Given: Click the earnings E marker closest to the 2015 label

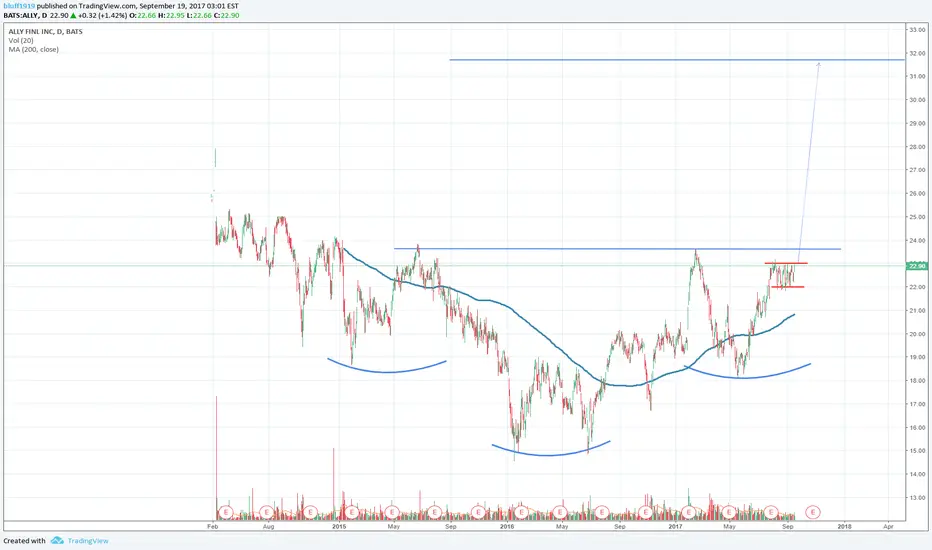Looking at the screenshot, I should coord(352,512).
